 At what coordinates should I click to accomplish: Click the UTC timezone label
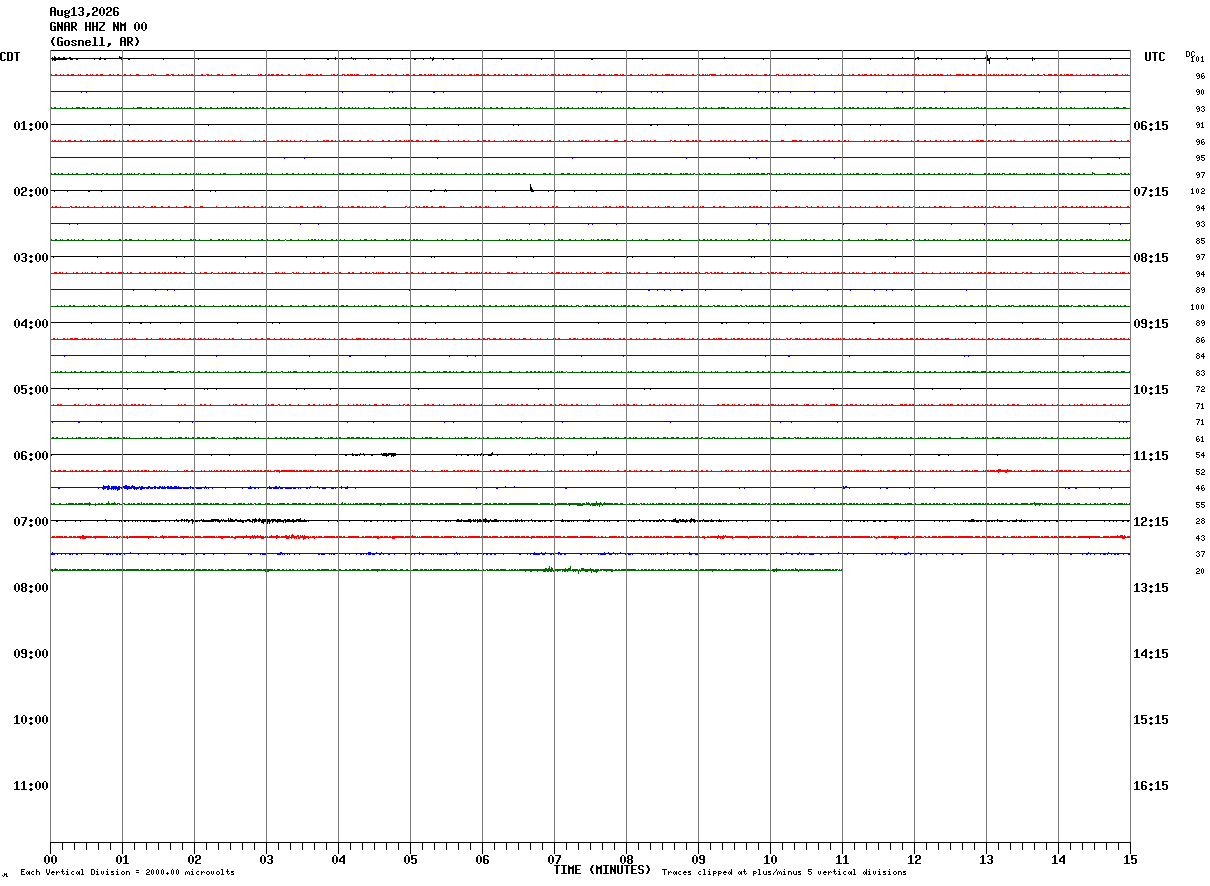tap(1155, 57)
